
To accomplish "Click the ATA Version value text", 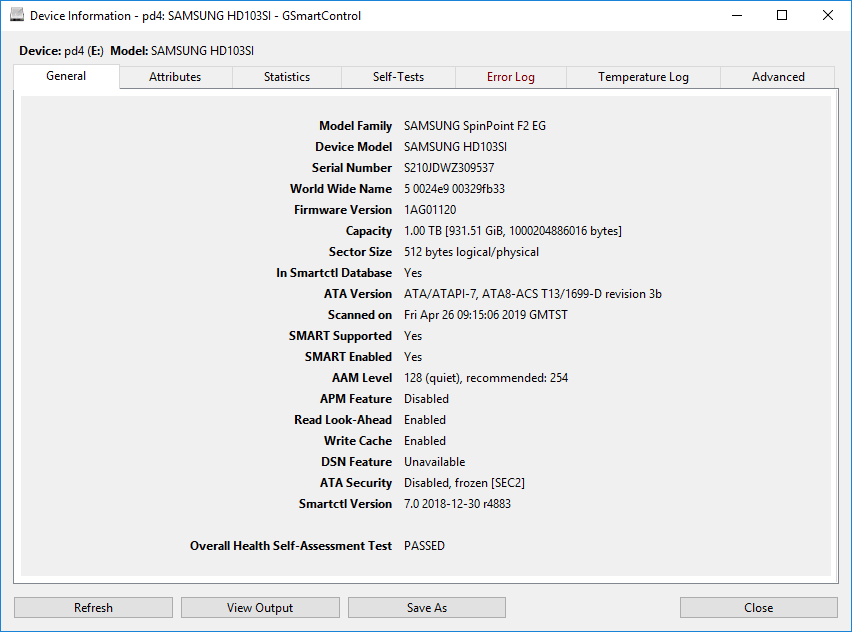I will (x=532, y=294).
